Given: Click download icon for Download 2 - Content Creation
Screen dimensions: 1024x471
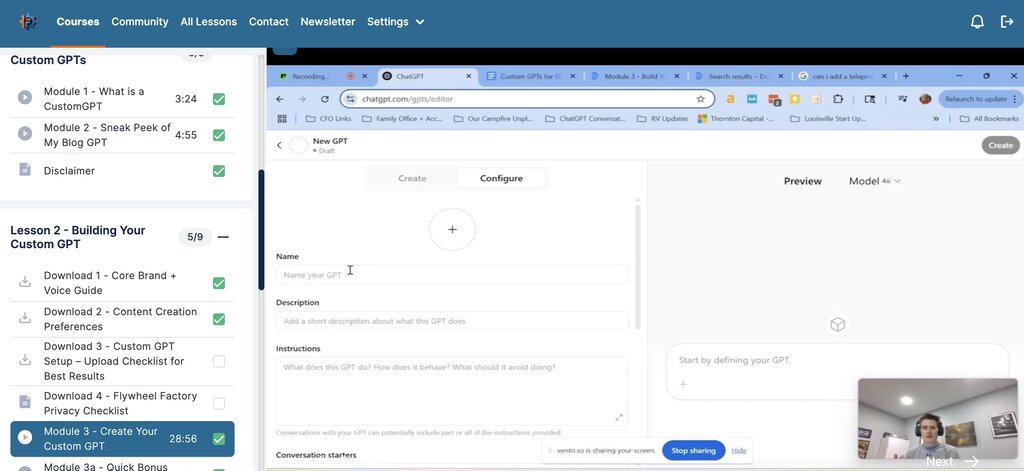Looking at the screenshot, I should [25, 318].
